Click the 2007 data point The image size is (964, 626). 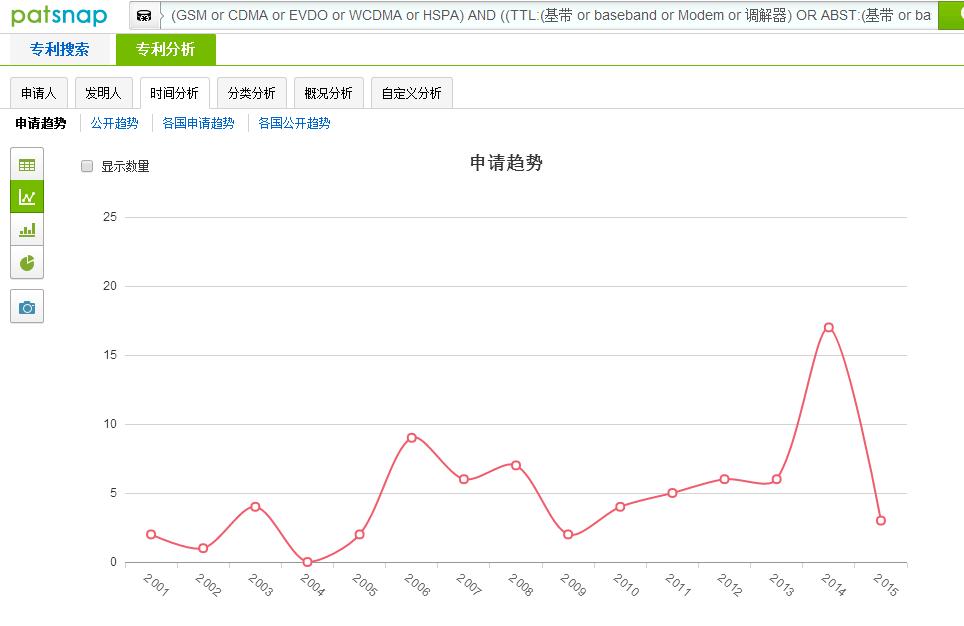point(464,479)
